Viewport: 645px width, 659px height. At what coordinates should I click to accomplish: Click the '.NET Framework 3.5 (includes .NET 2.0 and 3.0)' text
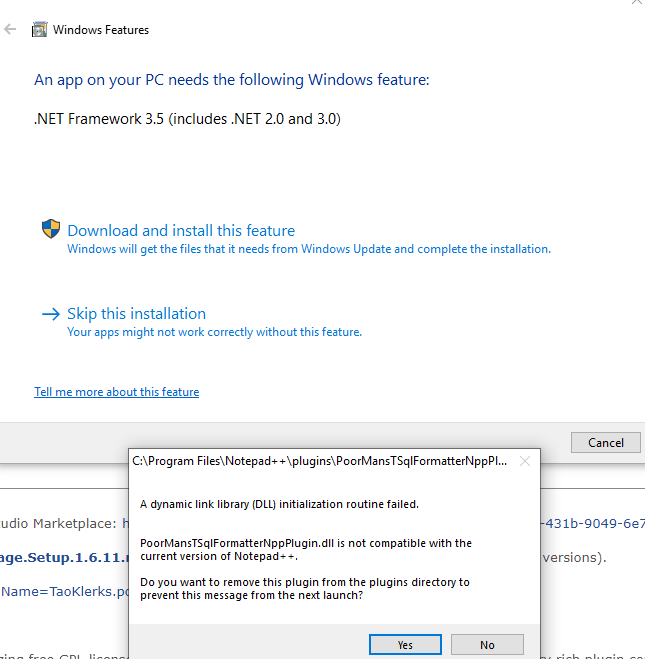tap(187, 119)
